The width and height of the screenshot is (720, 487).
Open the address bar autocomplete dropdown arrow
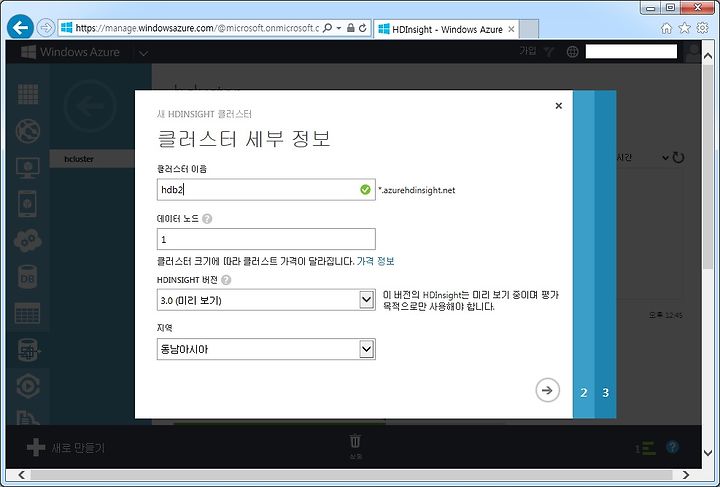pyautogui.click(x=339, y=28)
